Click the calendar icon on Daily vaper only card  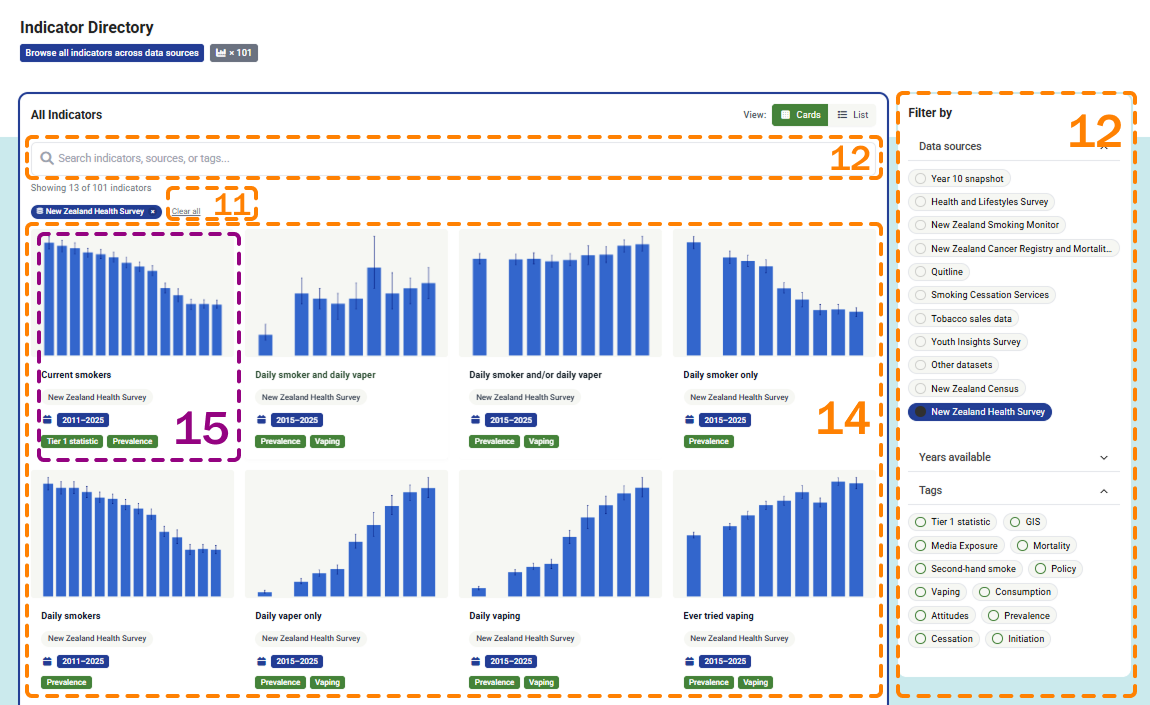click(x=261, y=661)
